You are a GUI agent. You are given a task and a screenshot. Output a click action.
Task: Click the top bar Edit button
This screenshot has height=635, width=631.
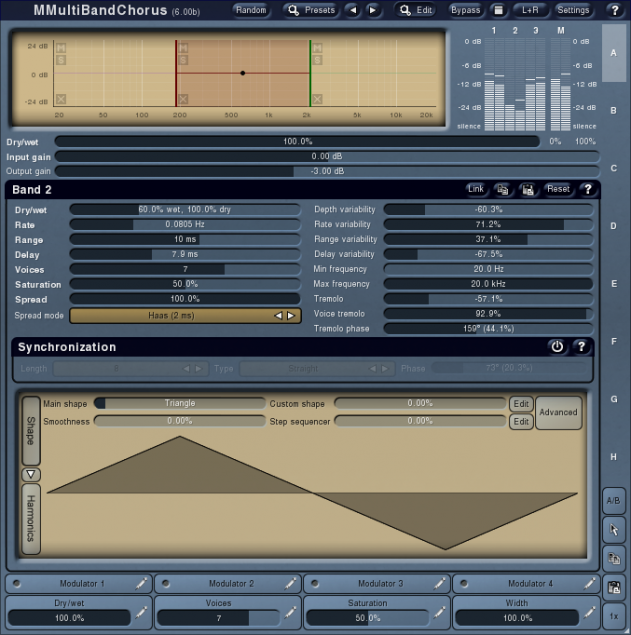pos(415,10)
